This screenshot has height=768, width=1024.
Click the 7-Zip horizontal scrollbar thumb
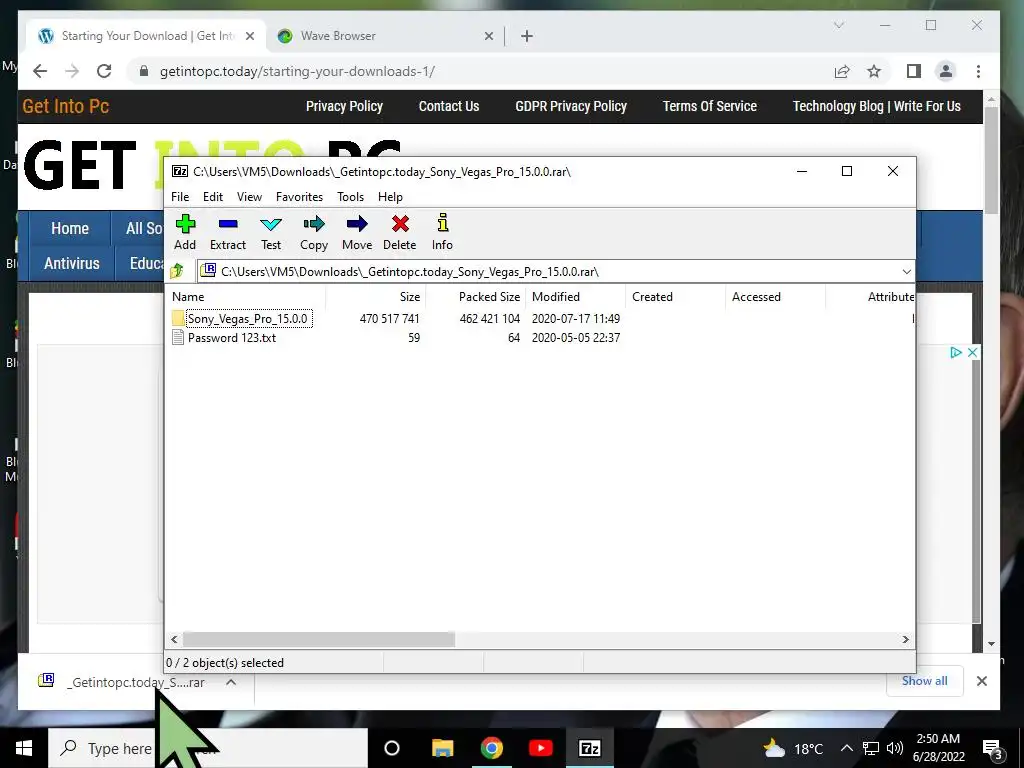[x=319, y=639]
